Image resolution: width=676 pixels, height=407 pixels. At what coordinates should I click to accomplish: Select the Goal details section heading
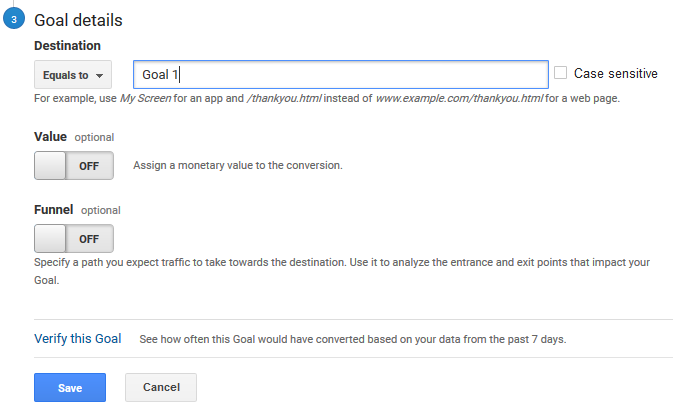(x=78, y=20)
